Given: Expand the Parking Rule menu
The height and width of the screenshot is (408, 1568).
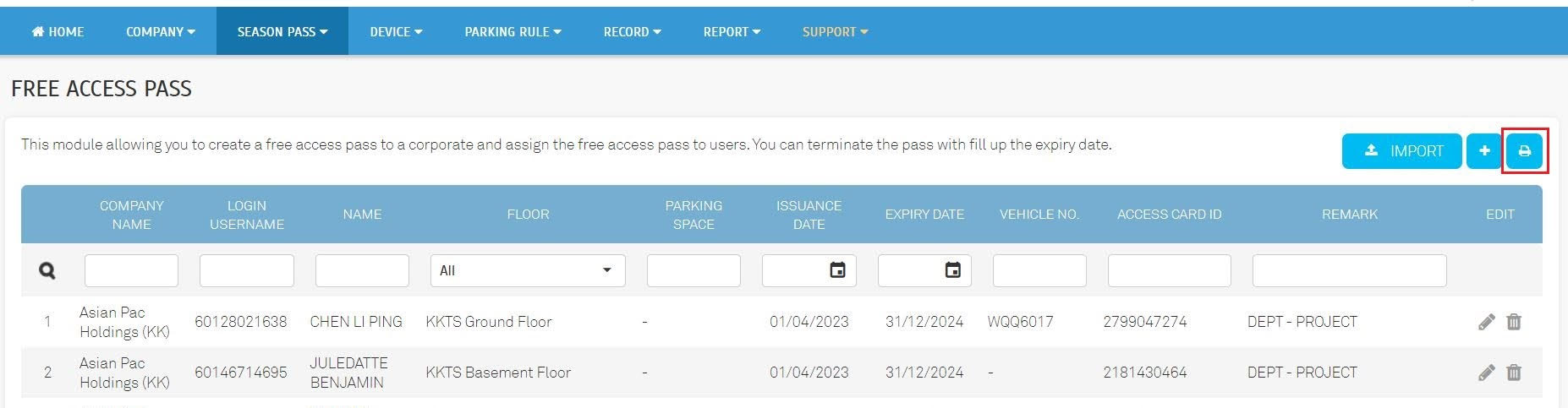Looking at the screenshot, I should 513,32.
